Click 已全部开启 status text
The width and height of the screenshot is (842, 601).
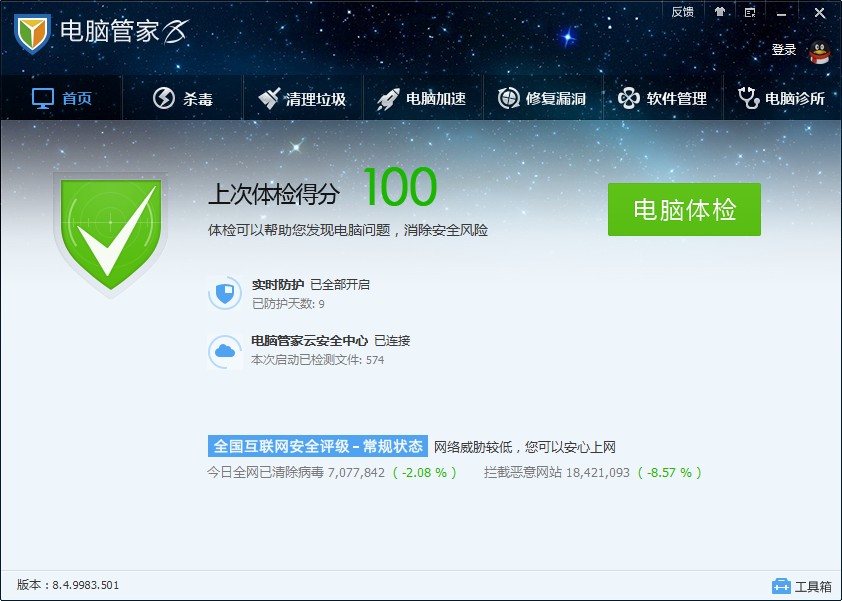pos(340,285)
